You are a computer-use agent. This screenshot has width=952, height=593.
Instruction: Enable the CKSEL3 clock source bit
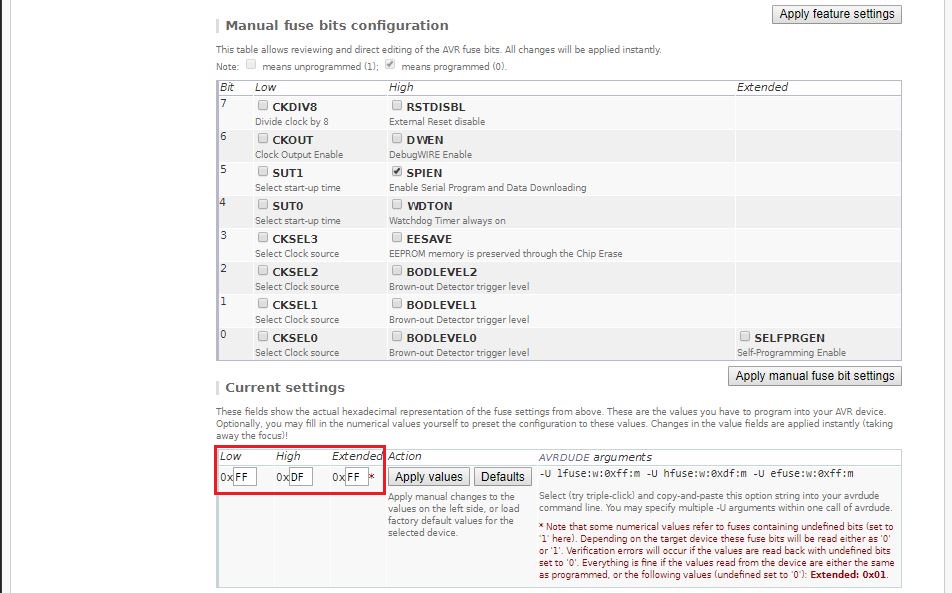[263, 238]
